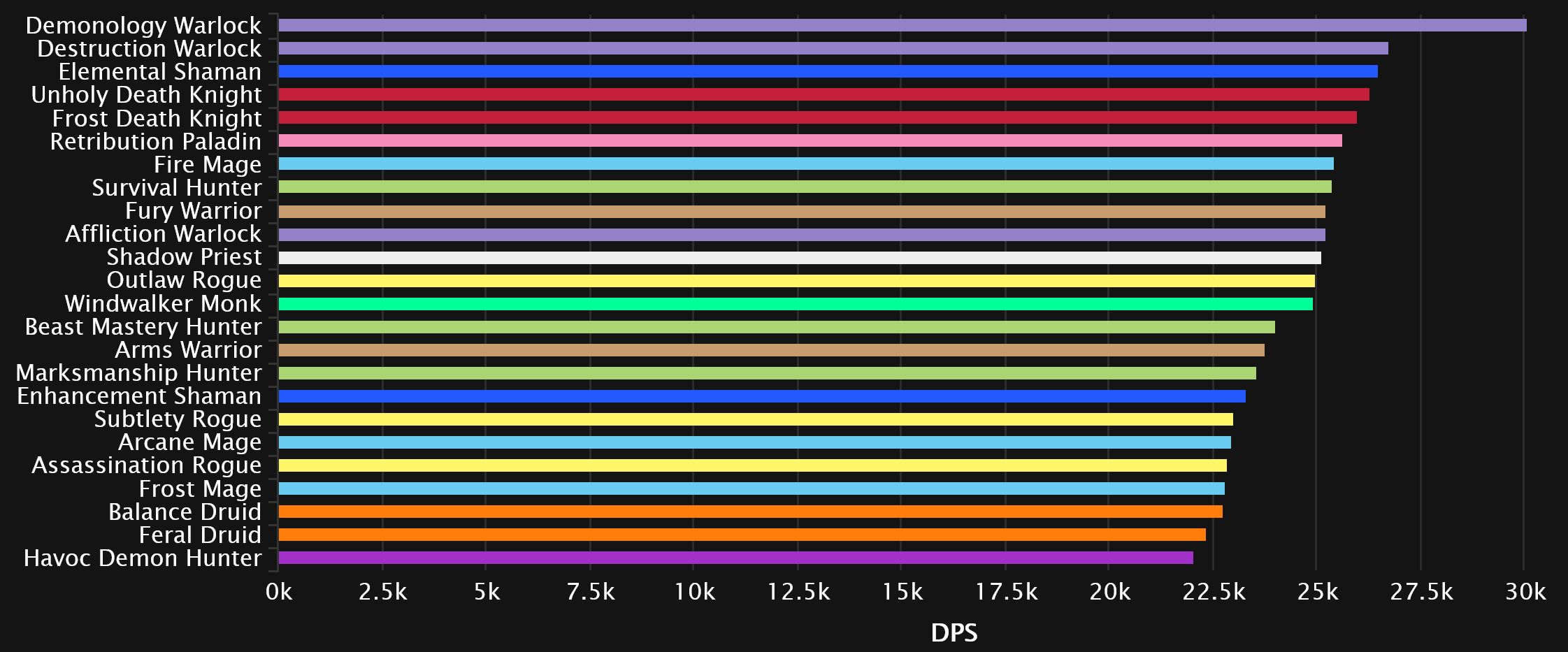Select the Arms Warrior bar
This screenshot has width=1568, height=652.
pos(771,350)
